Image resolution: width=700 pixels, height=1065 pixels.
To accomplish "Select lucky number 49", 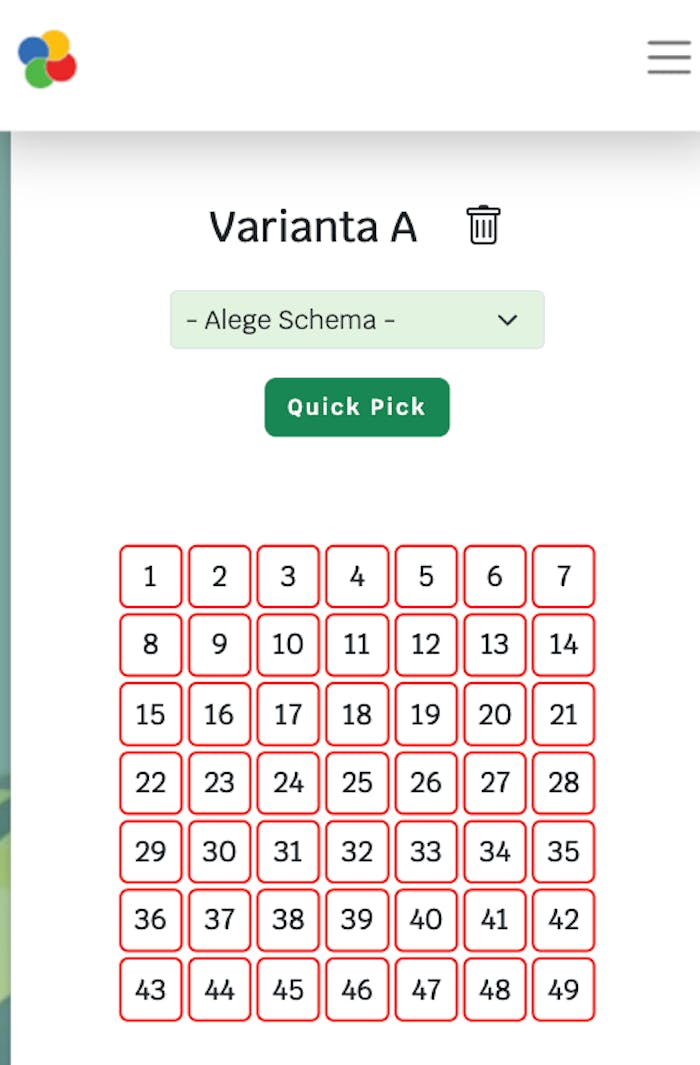I will (563, 989).
